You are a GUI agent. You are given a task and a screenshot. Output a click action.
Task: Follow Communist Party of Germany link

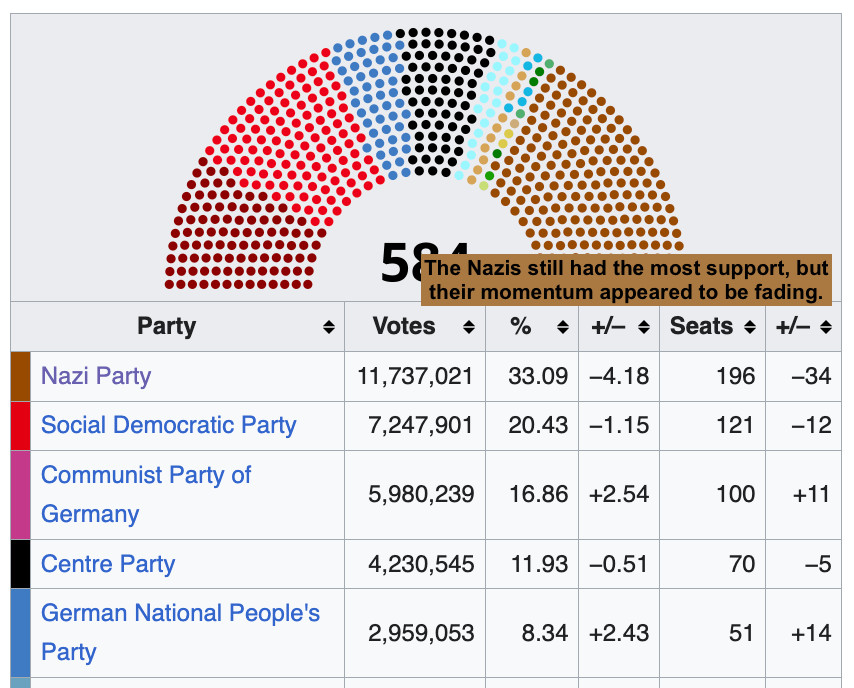146,494
